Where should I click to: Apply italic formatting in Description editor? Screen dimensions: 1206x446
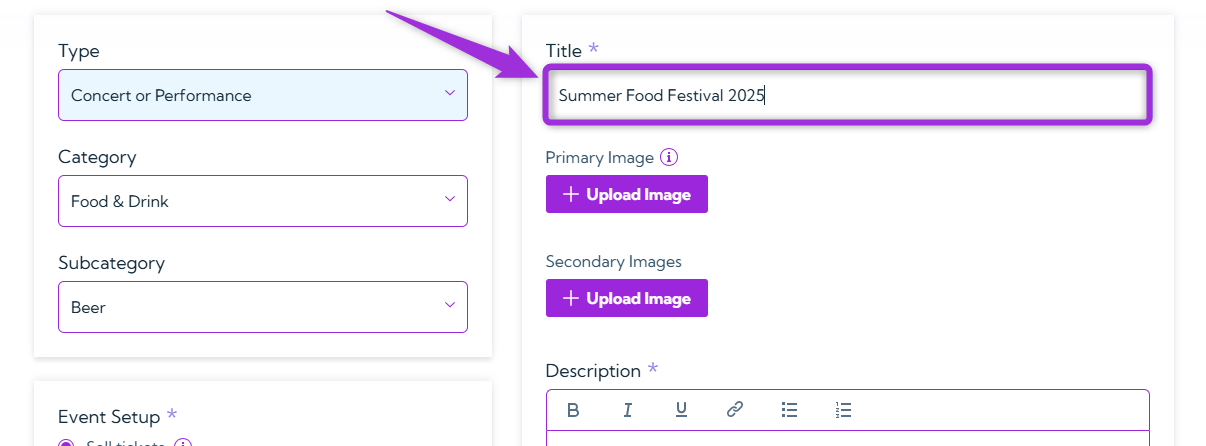click(628, 409)
